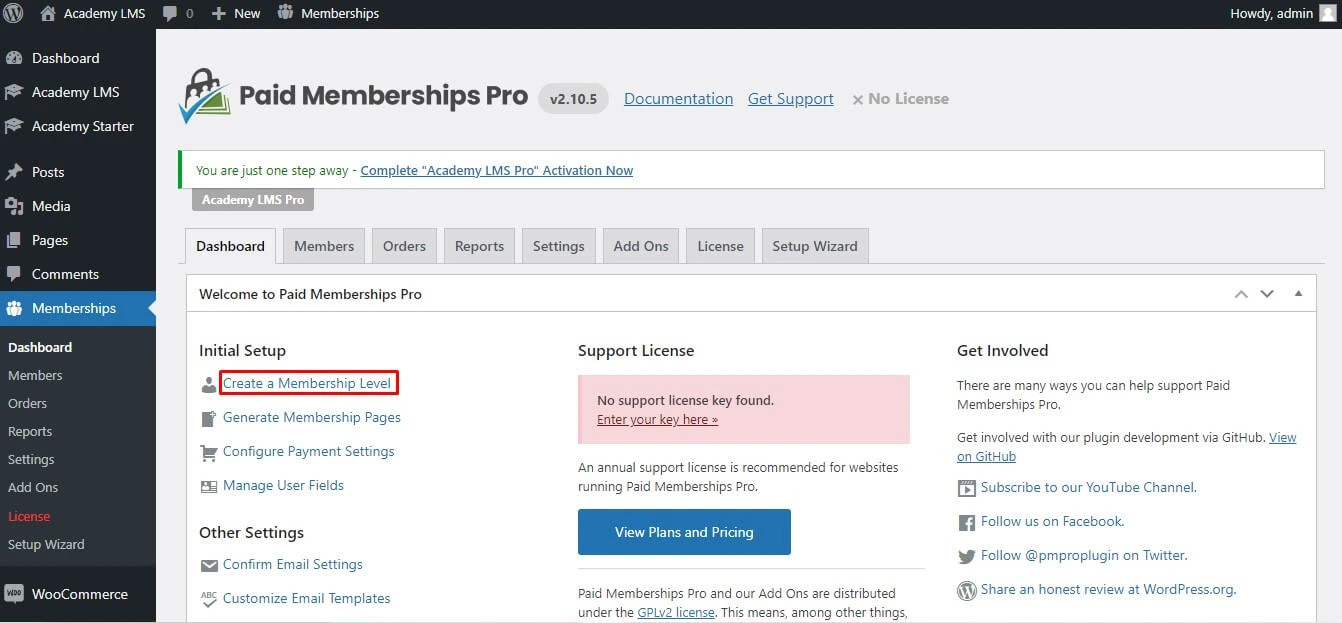Open Create a Membership Level link
The width and height of the screenshot is (1342, 623).
pos(307,383)
